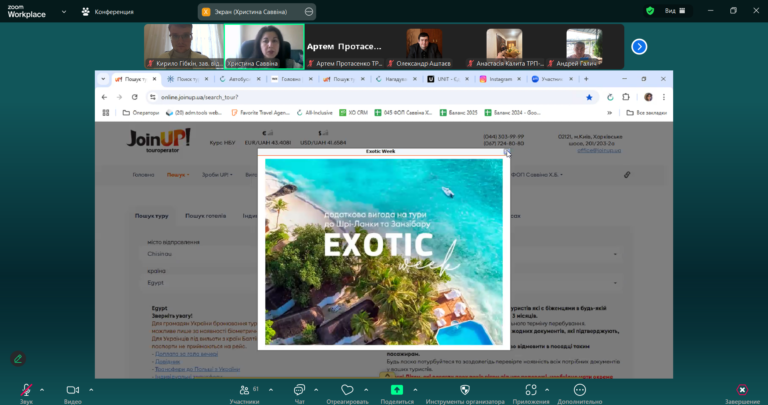The width and height of the screenshot is (768, 405).
Task: Open the Приложения apps icon
Action: pyautogui.click(x=531, y=390)
